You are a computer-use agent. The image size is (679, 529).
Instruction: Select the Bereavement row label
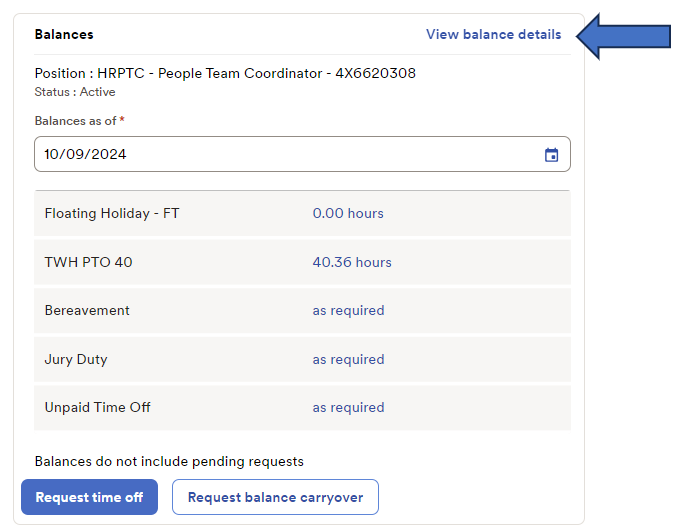click(x=87, y=310)
